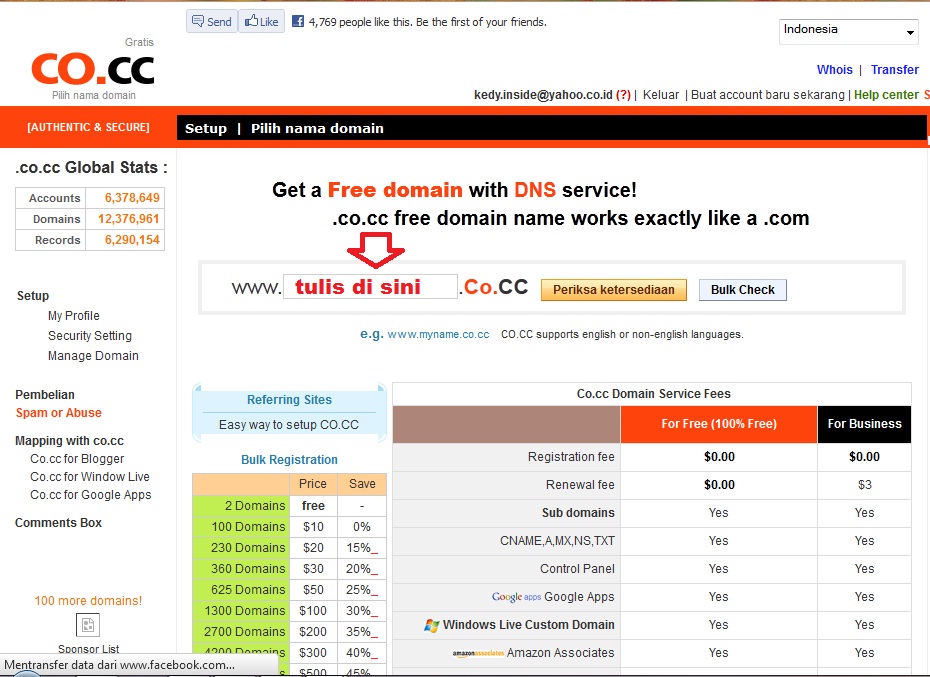Open Security Setting in the sidebar

90,336
